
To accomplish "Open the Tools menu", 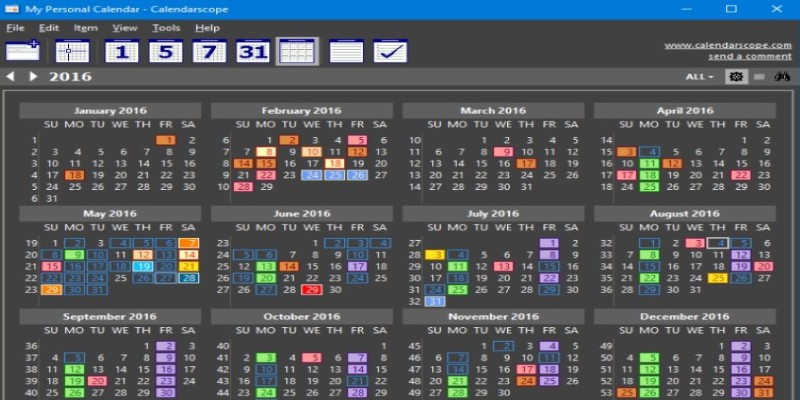I will click(166, 28).
